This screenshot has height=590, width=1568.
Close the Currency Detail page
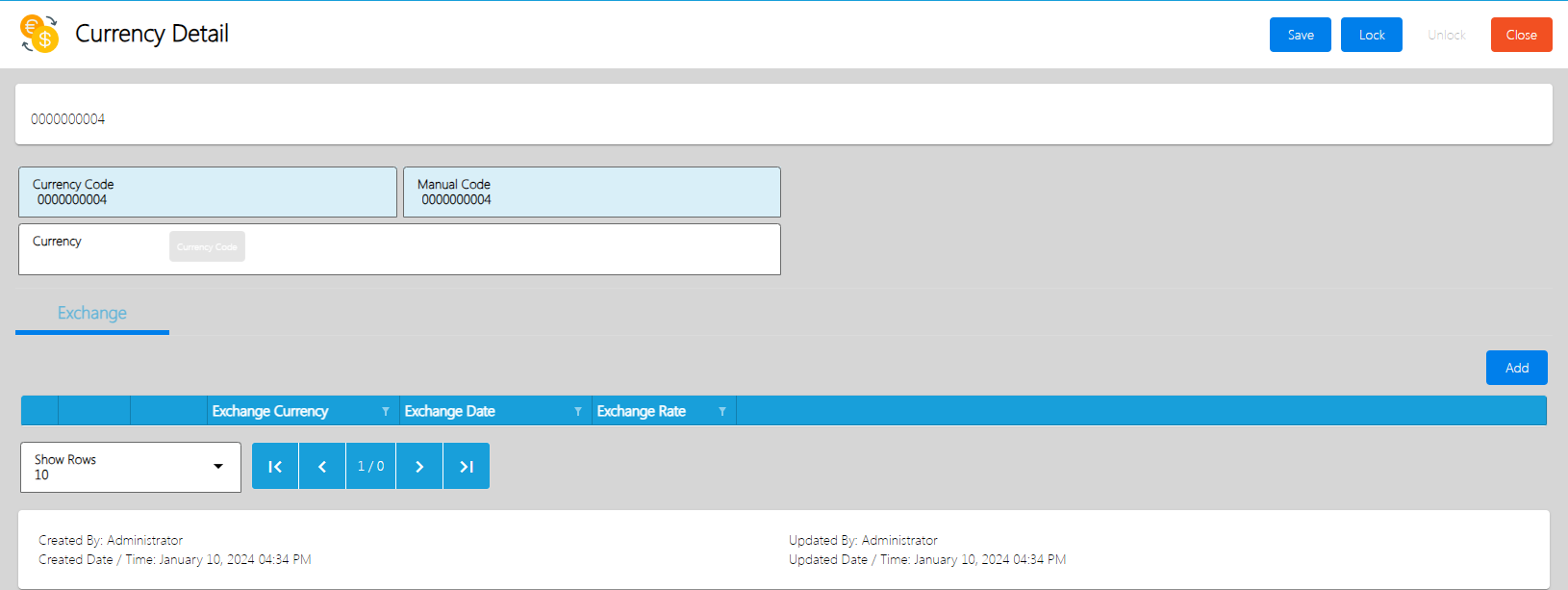pyautogui.click(x=1521, y=35)
